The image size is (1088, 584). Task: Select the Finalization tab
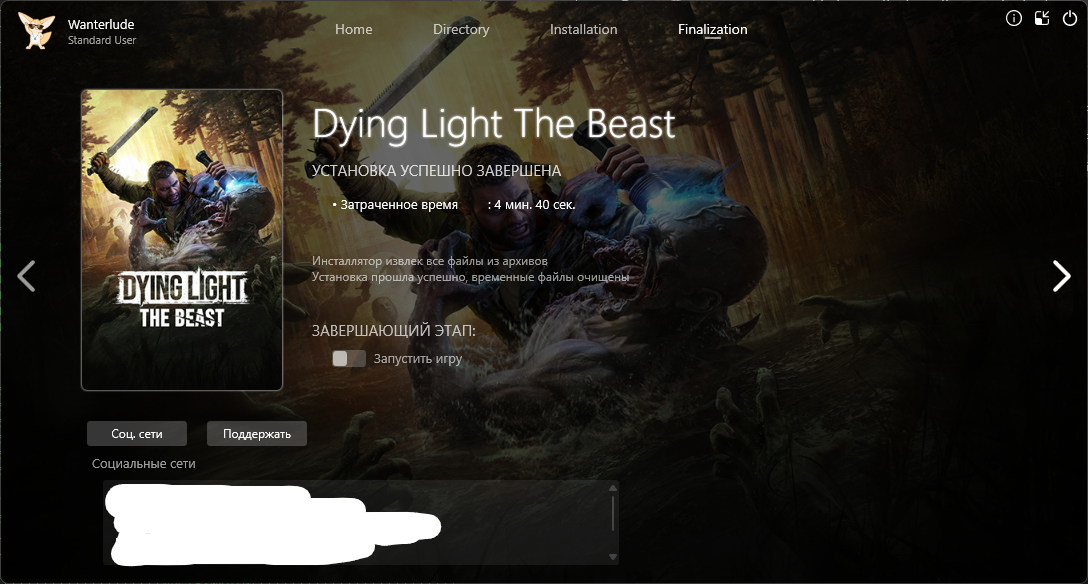(713, 29)
